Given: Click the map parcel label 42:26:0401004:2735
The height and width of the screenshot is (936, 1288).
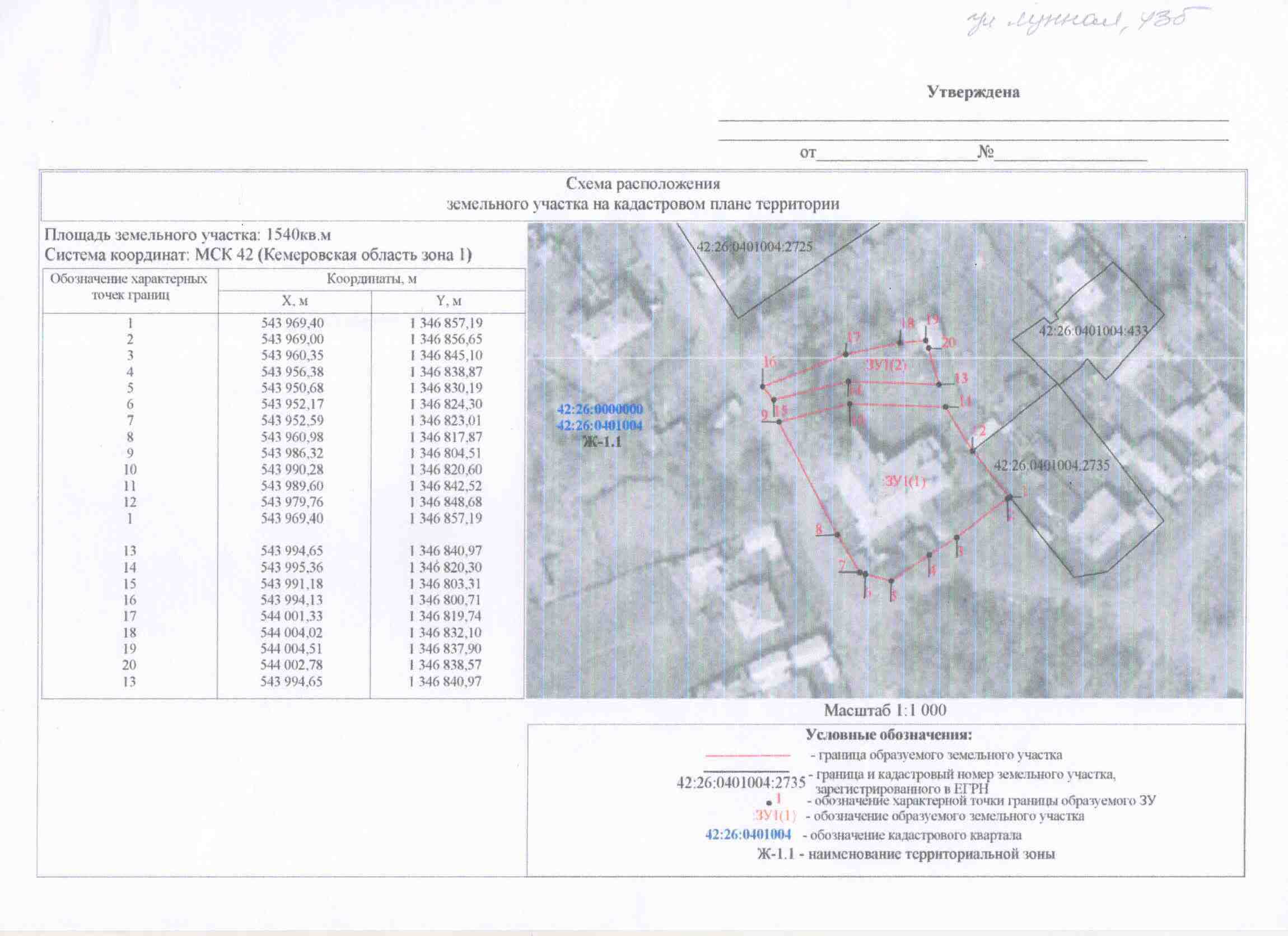Looking at the screenshot, I should pos(1051,465).
